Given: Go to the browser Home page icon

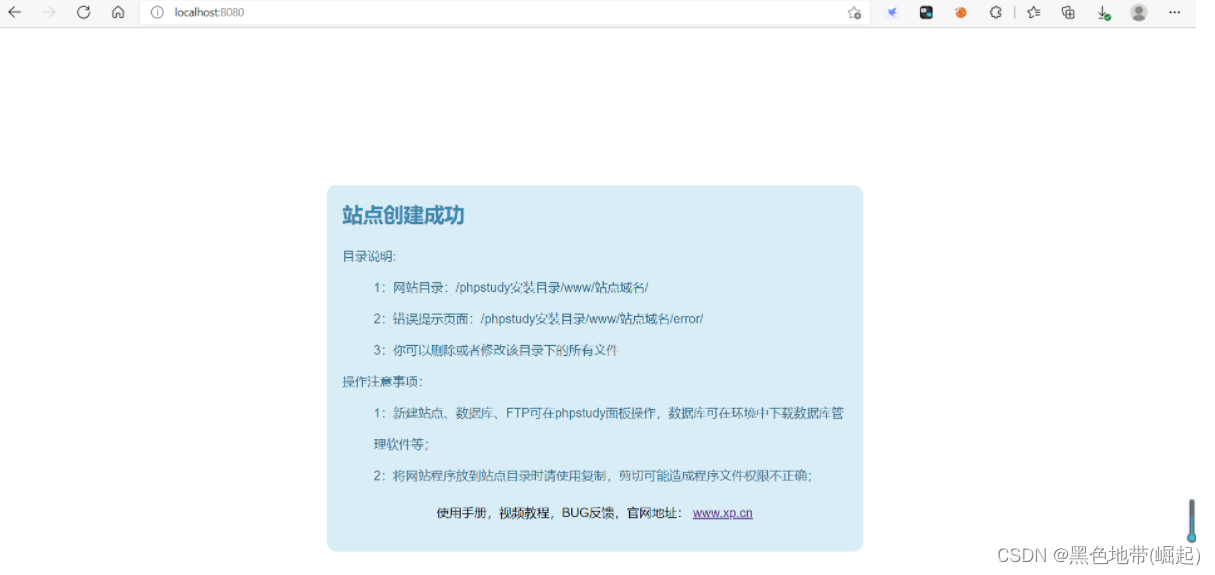Looking at the screenshot, I should [x=118, y=12].
